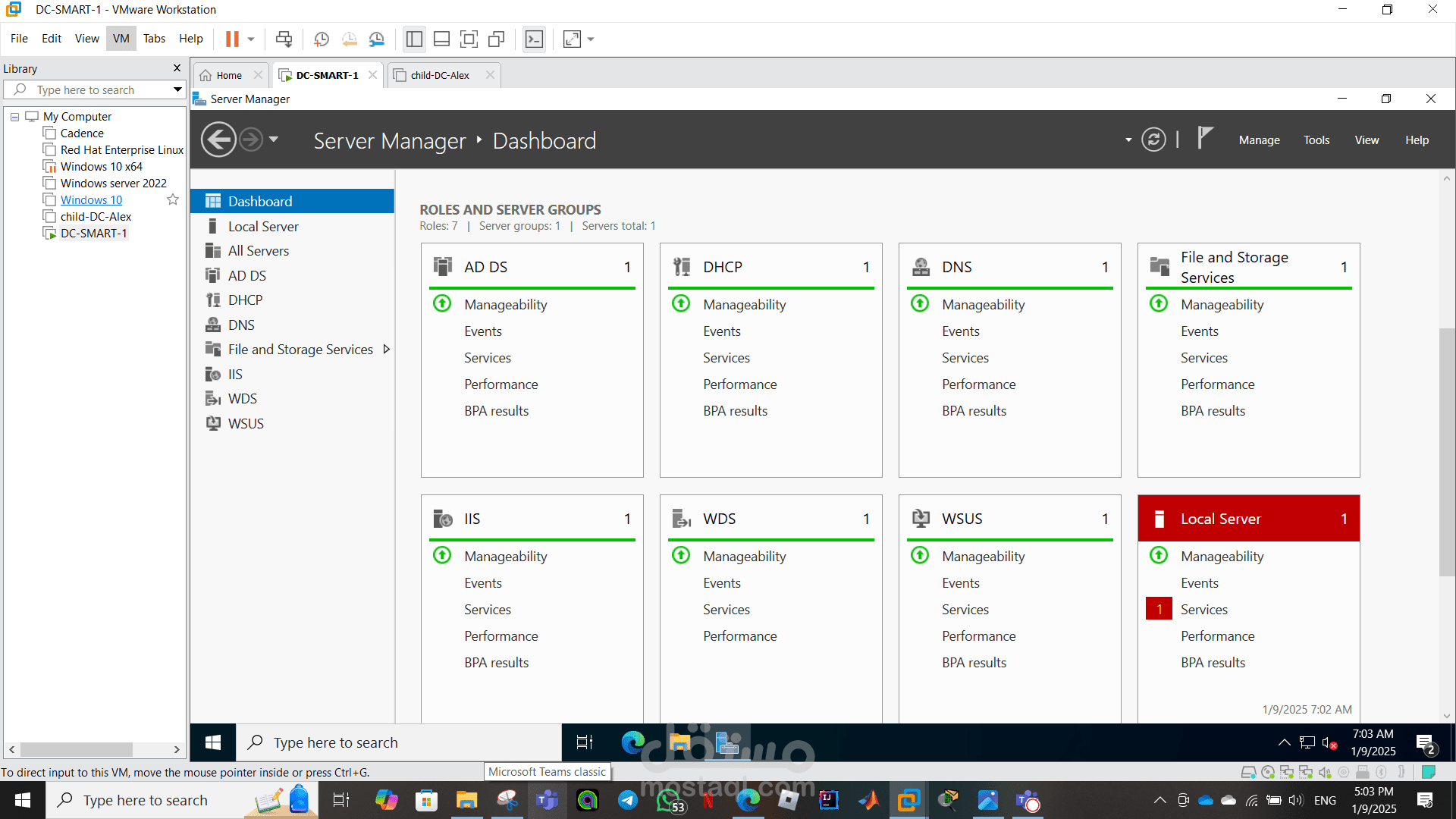The image size is (1456, 819).
Task: Click the WSUS tile icon on dashboard
Action: [x=921, y=519]
